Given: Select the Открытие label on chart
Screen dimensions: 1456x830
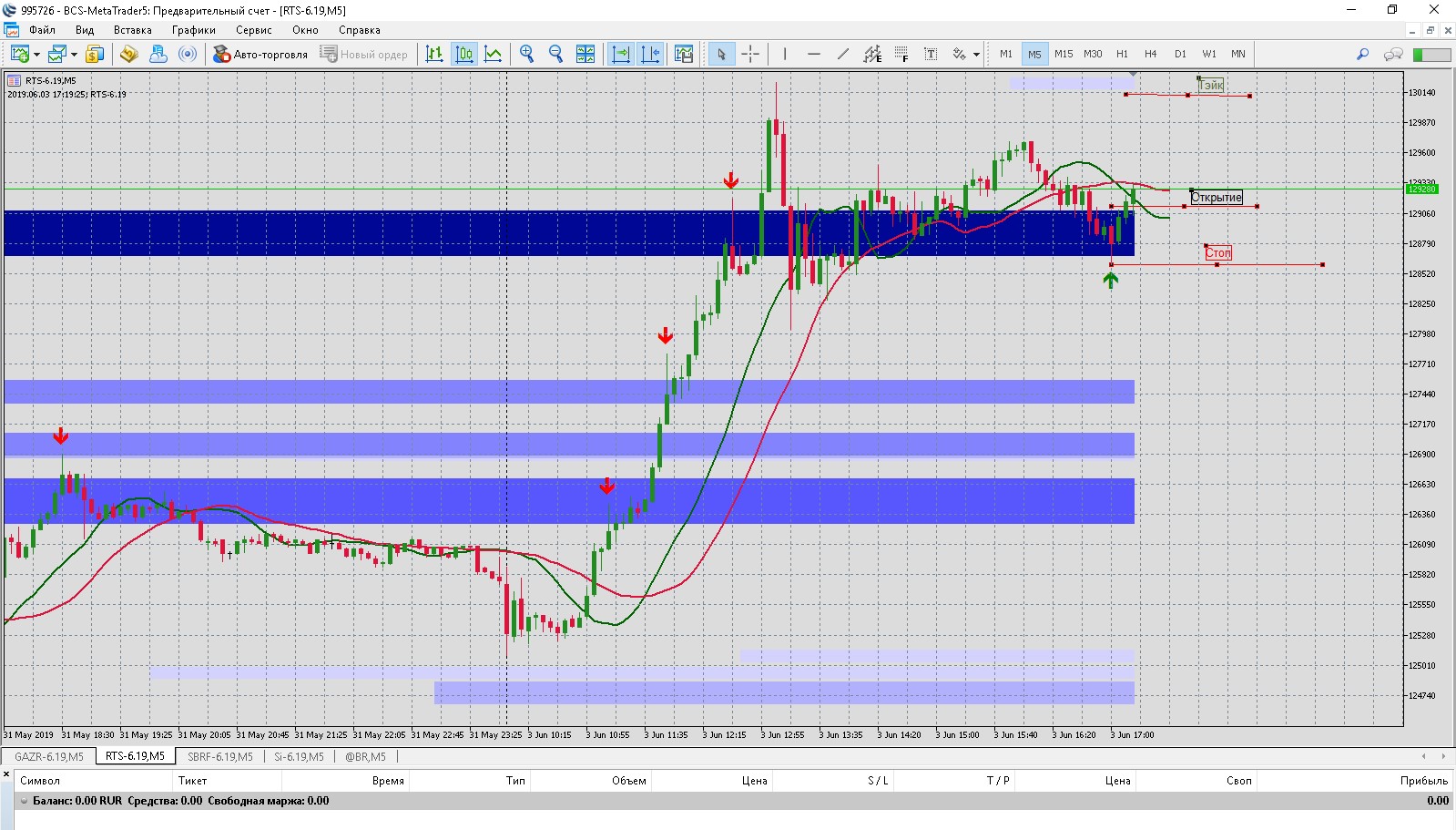Looking at the screenshot, I should (1217, 198).
